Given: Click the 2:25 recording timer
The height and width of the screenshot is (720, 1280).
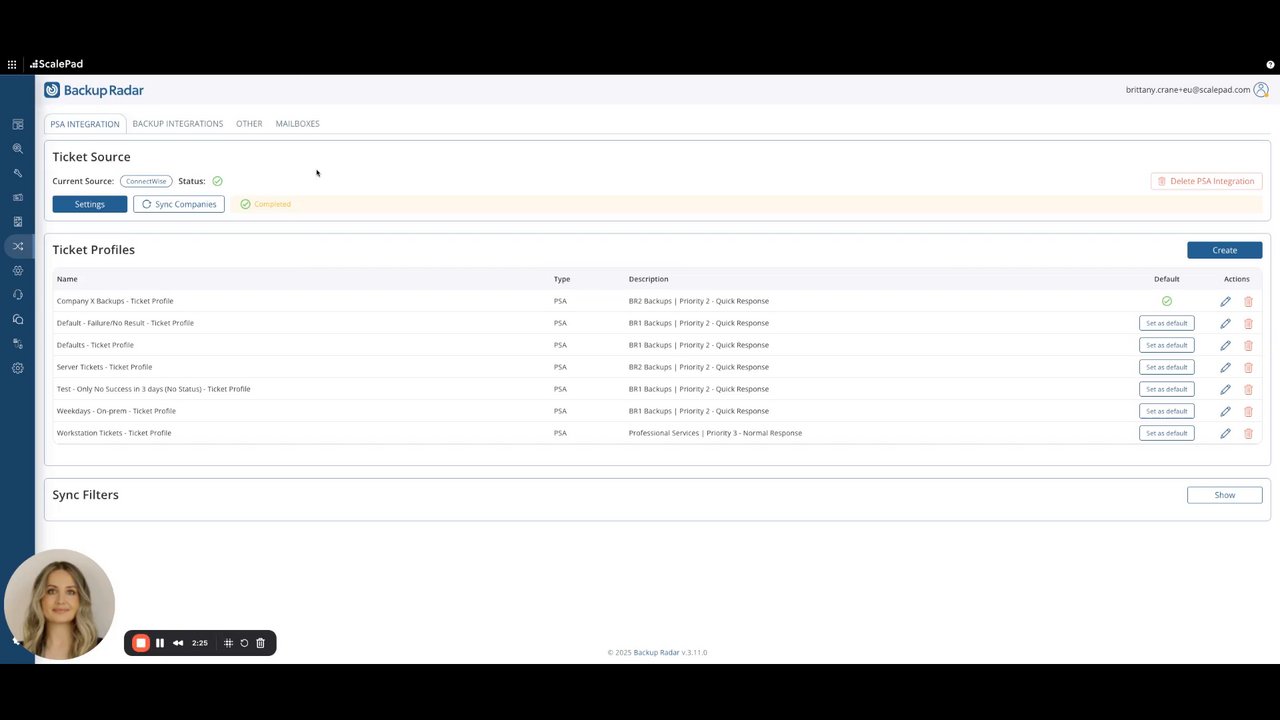Looking at the screenshot, I should 200,643.
